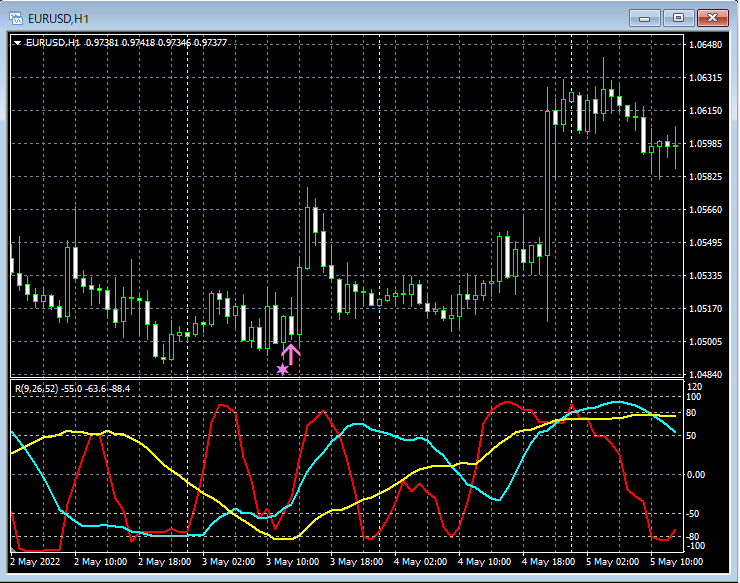Click price level 1.05825 on scale
Viewport: 740px width, 583px height.
pos(706,177)
